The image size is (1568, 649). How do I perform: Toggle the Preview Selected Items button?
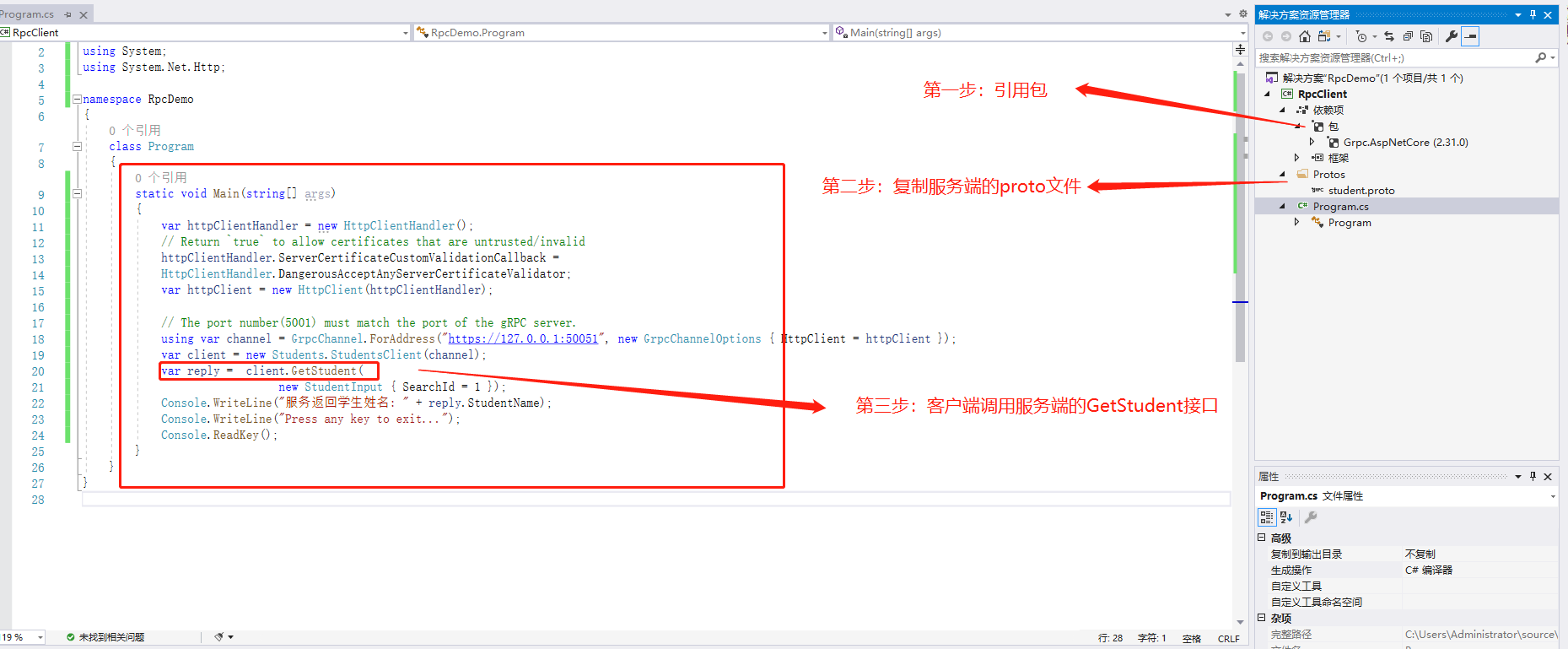click(x=1470, y=36)
